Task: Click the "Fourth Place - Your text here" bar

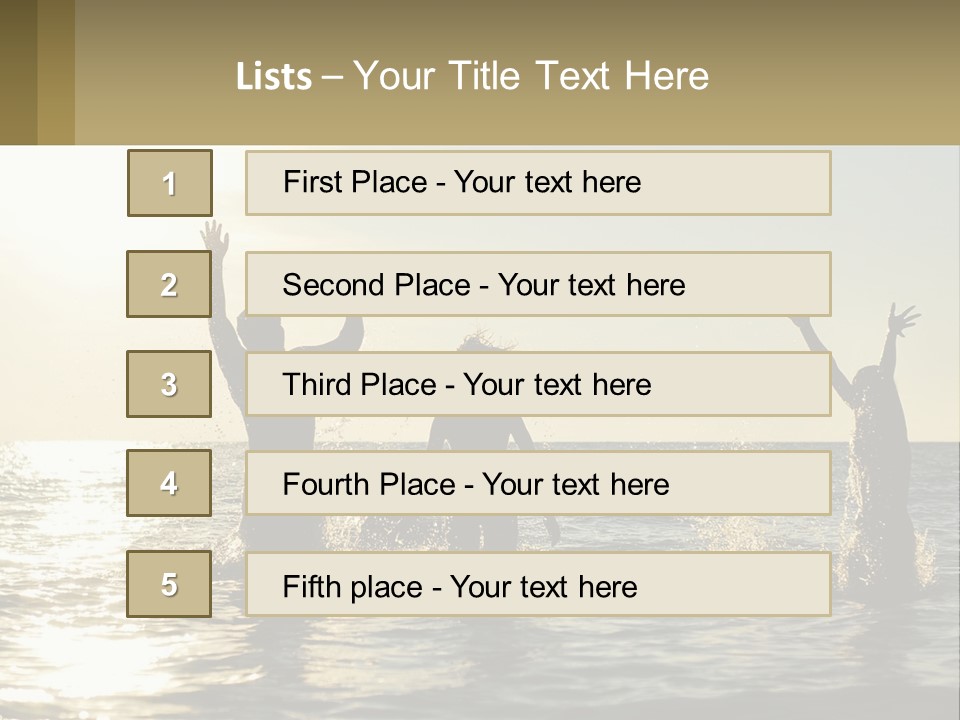Action: 538,484
